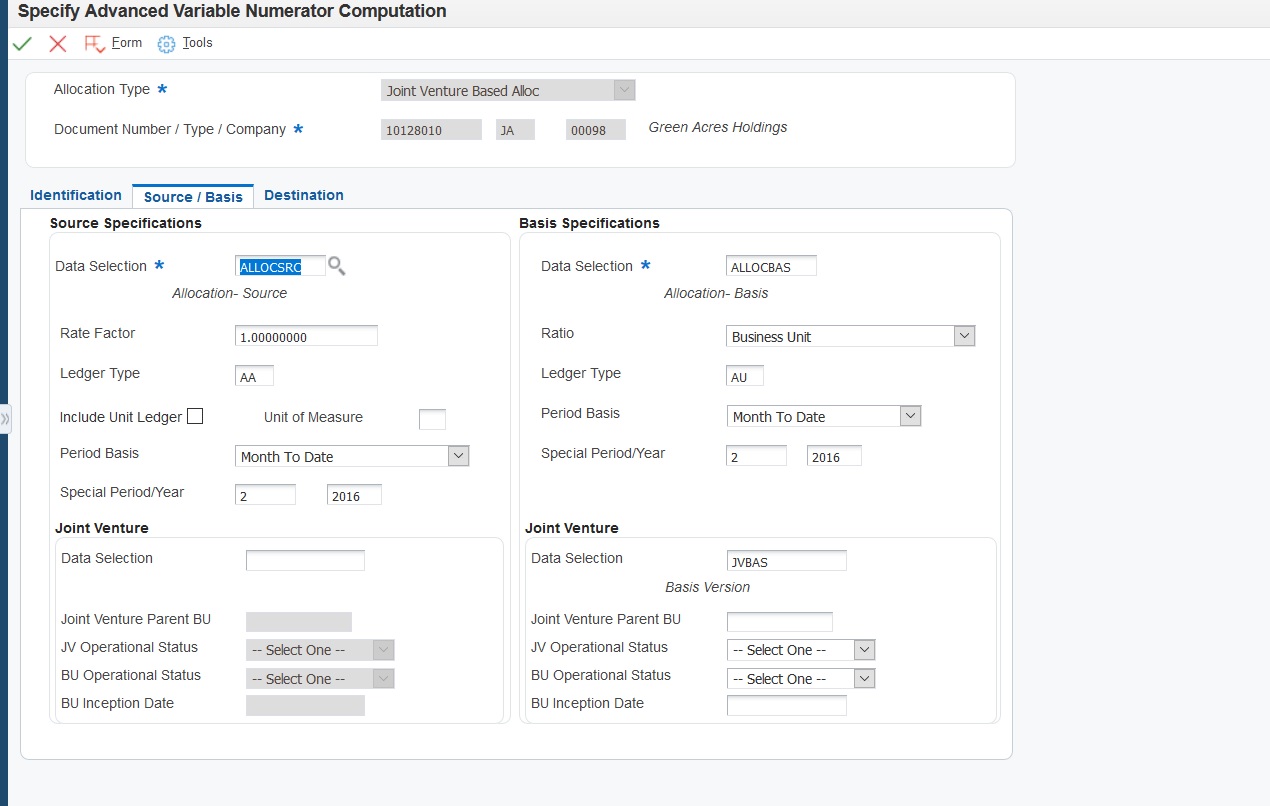The height and width of the screenshot is (806, 1270).
Task: Click the Basis BU Inception Date field
Action: 786,706
